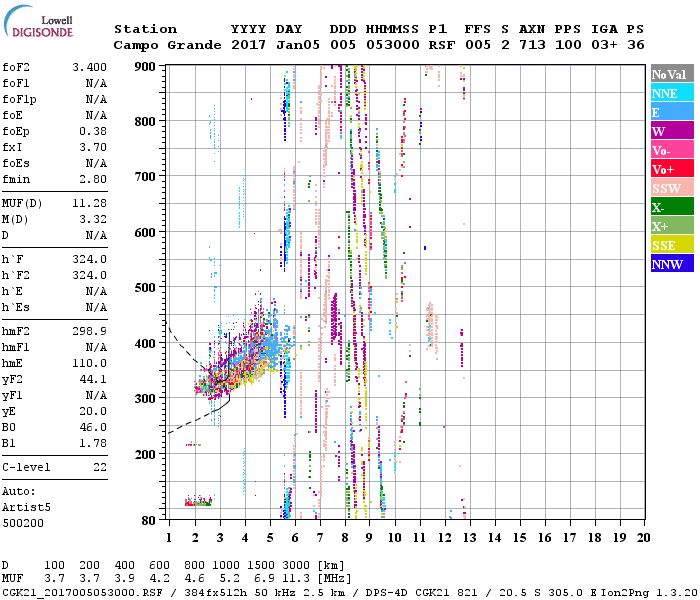This screenshot has height=600, width=700.
Task: Click the C-level value 22
Action: coord(100,468)
